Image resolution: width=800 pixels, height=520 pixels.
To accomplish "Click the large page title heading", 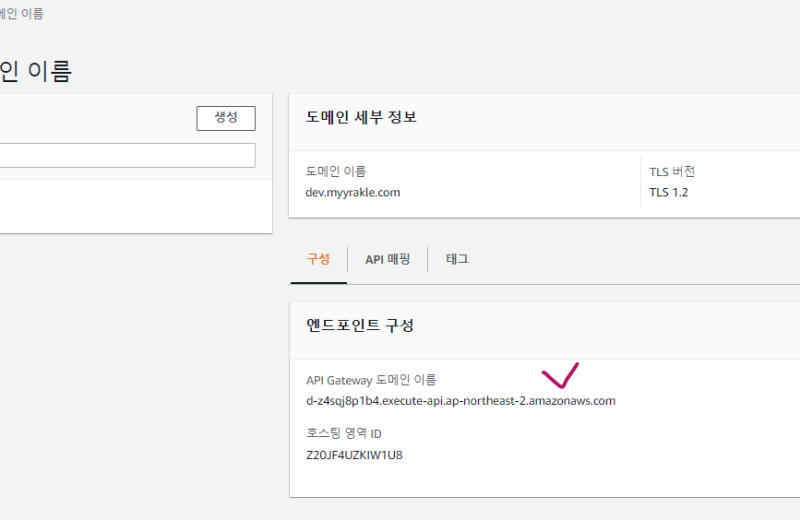I will (x=36, y=71).
